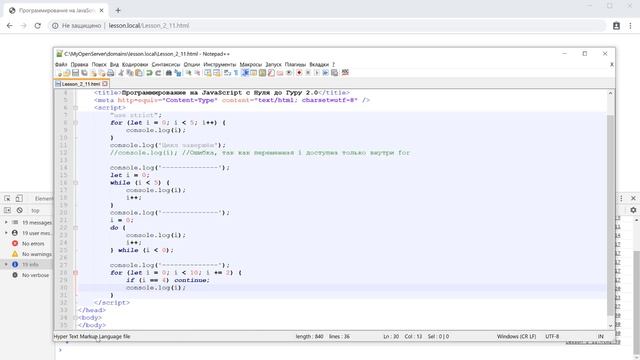Print the document using the printer icon
The height and width of the screenshot is (360, 640).
(x=110, y=73)
